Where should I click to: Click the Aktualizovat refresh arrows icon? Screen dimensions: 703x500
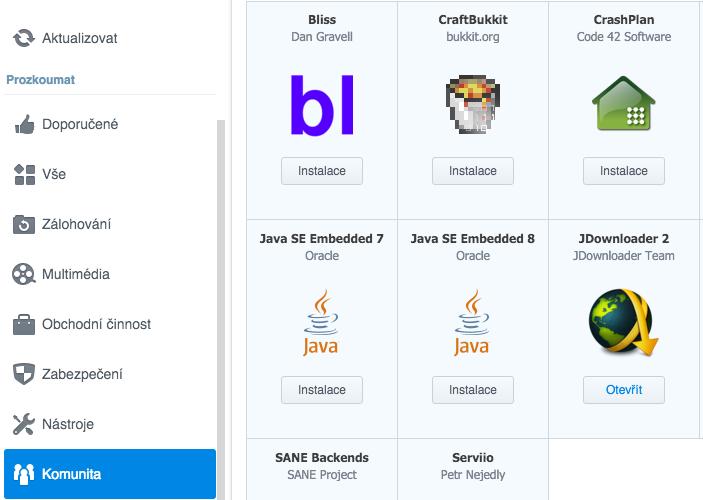pos(23,38)
